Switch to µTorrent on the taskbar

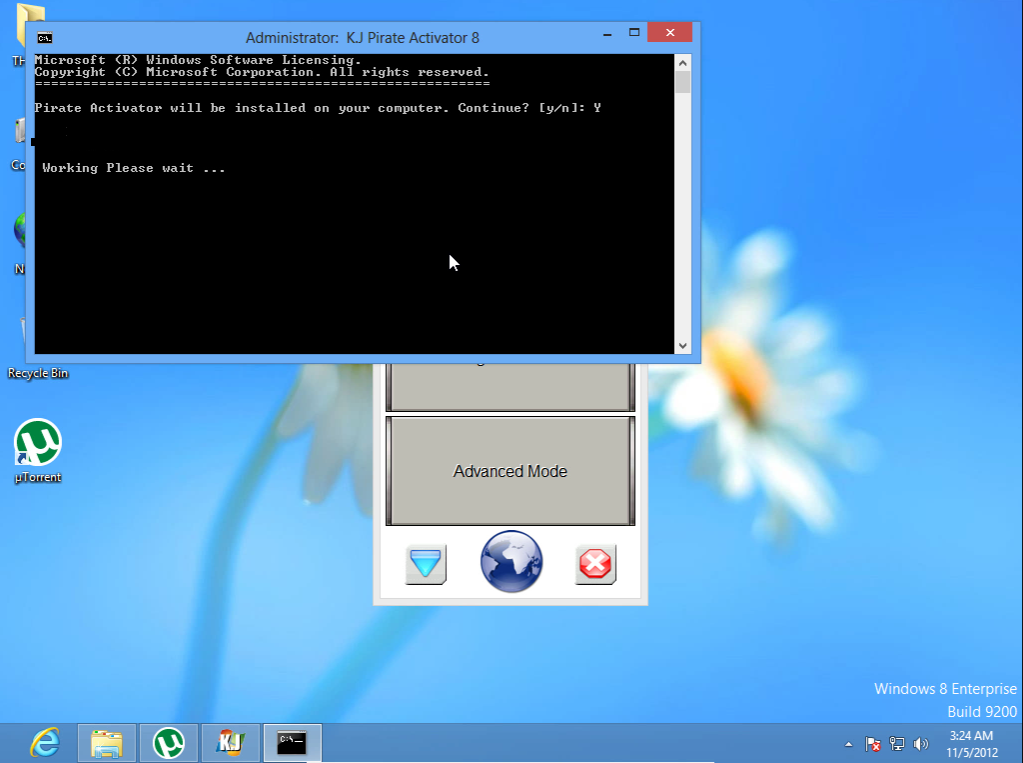pos(168,743)
